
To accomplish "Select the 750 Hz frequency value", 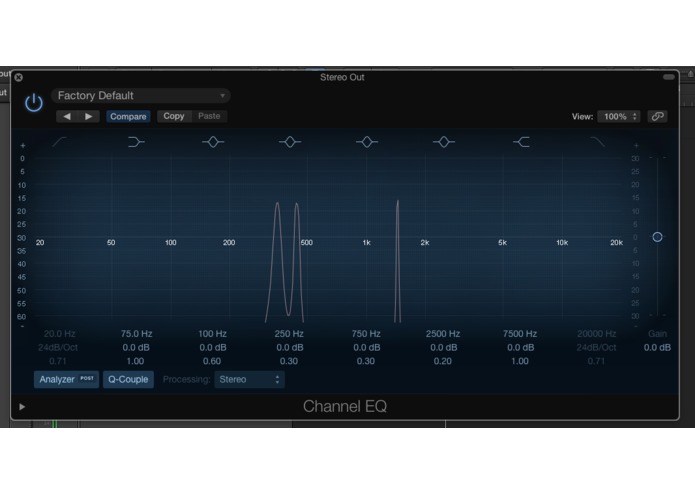I will (x=366, y=334).
